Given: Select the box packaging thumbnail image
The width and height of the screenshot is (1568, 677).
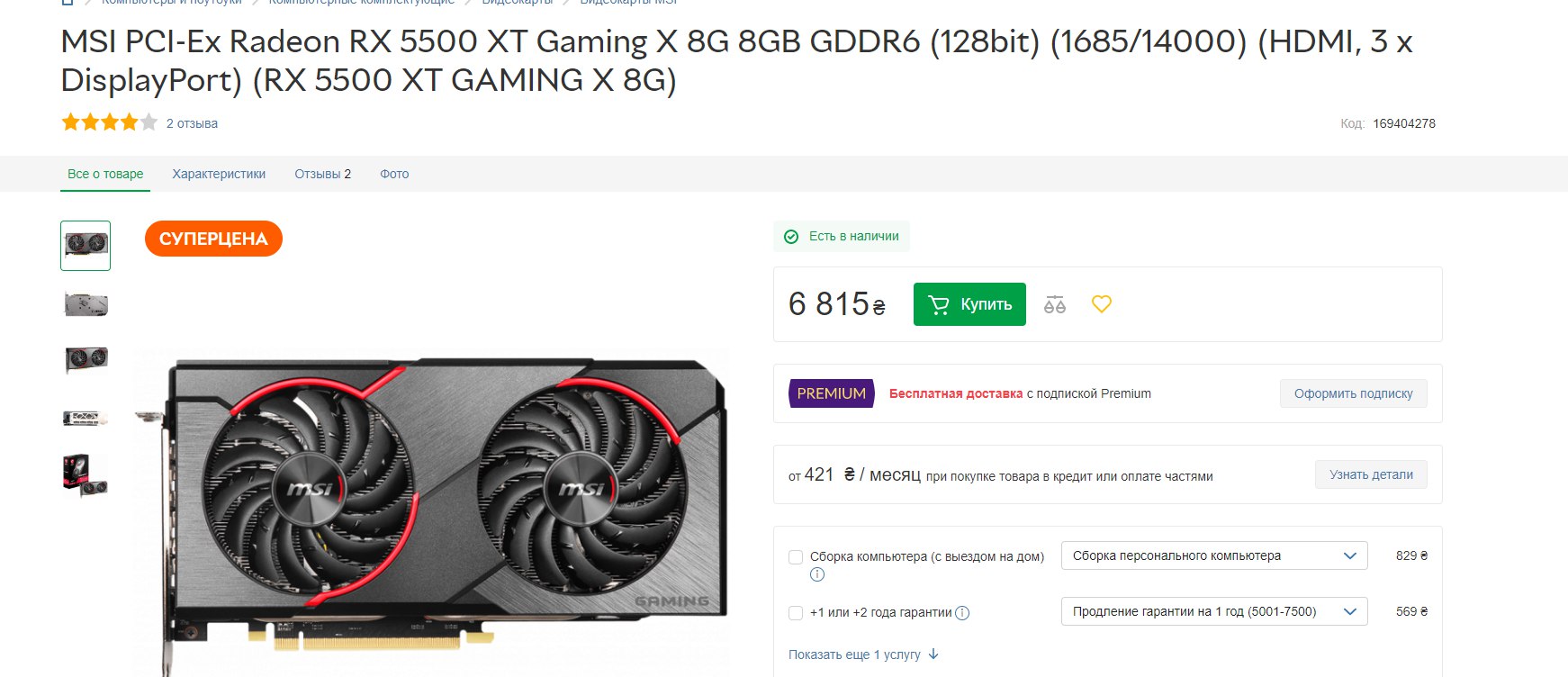Looking at the screenshot, I should (x=86, y=474).
